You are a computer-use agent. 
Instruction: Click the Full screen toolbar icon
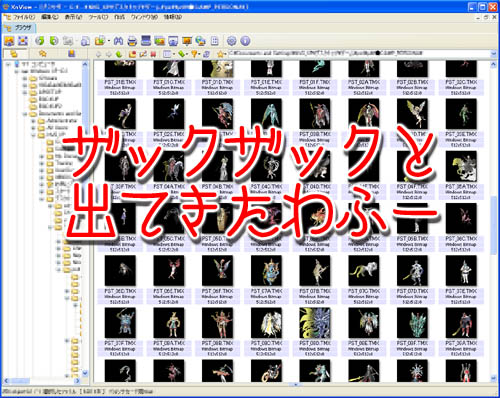(x=23, y=41)
